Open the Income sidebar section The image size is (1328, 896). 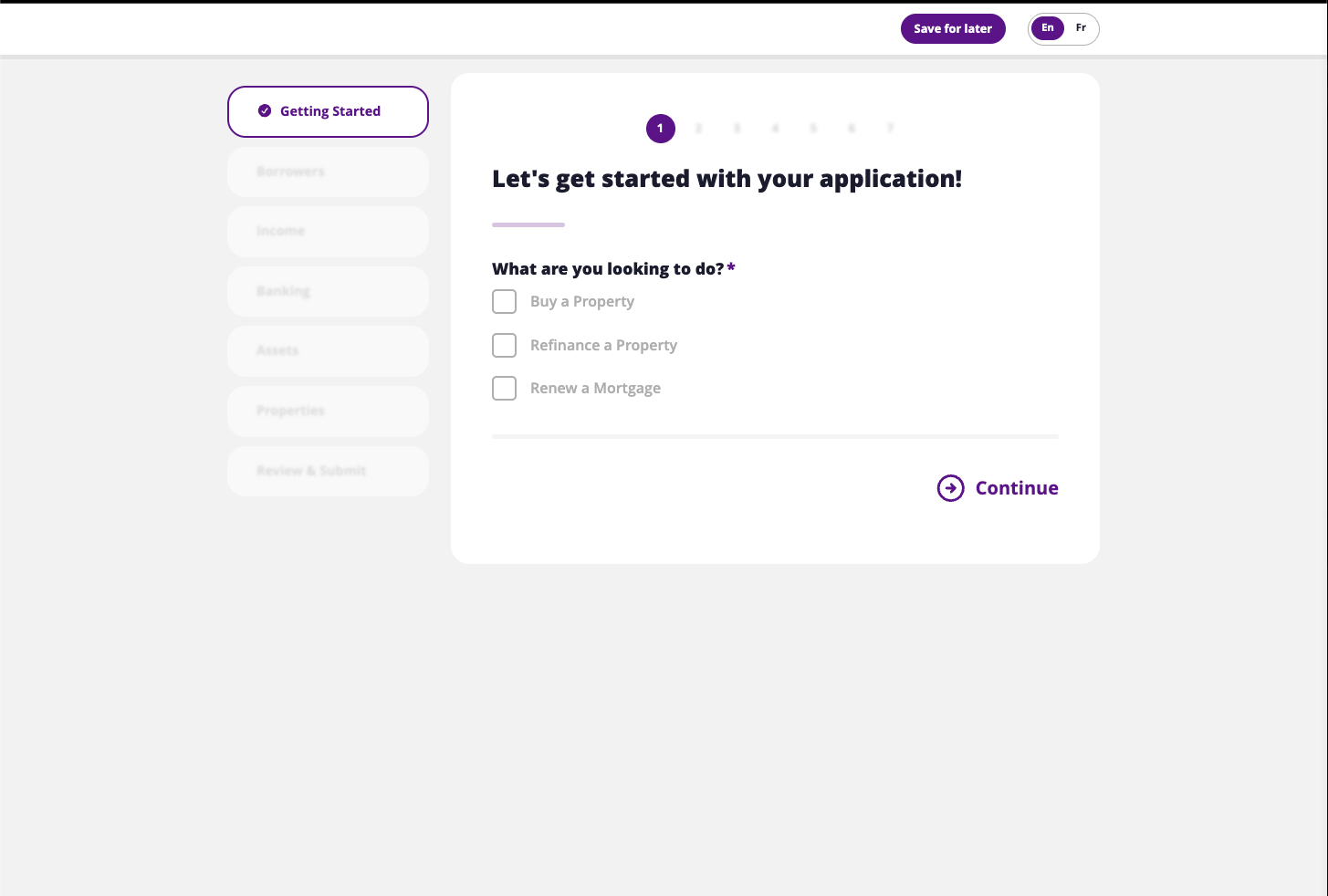coord(328,231)
